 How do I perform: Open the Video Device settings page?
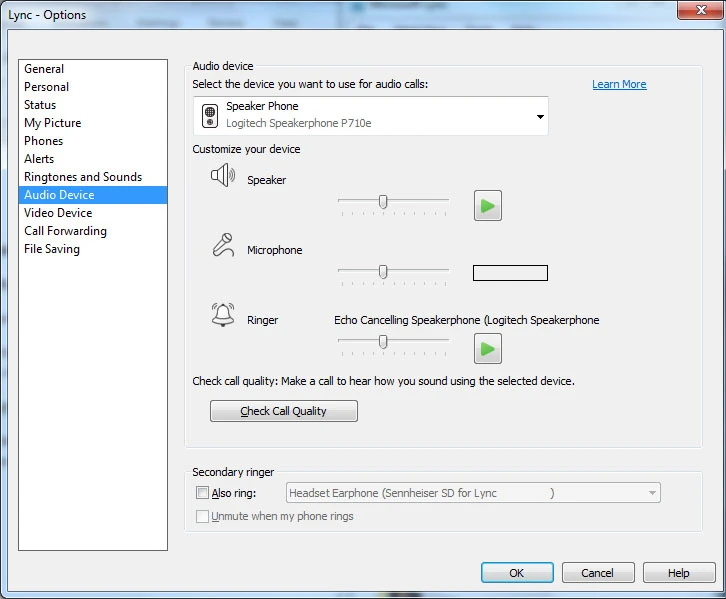[58, 213]
